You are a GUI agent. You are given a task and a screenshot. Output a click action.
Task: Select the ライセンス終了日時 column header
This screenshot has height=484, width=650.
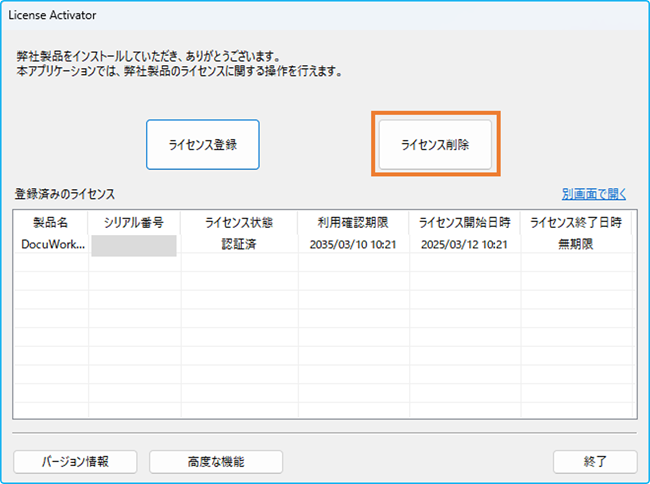pos(576,223)
